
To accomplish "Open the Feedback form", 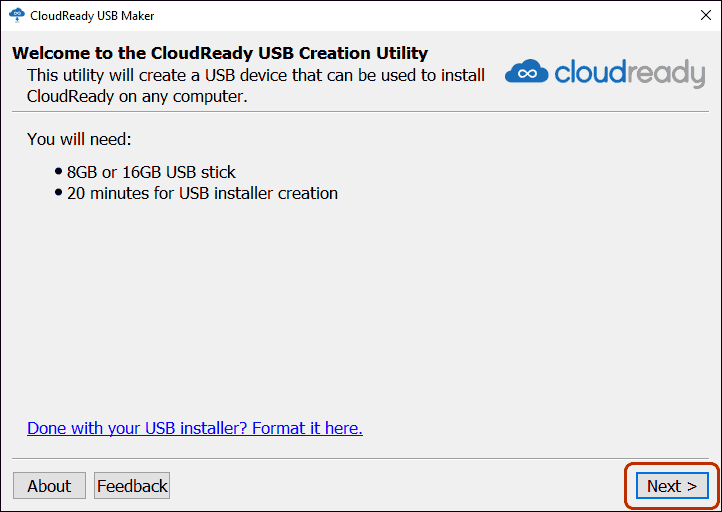I will [132, 486].
